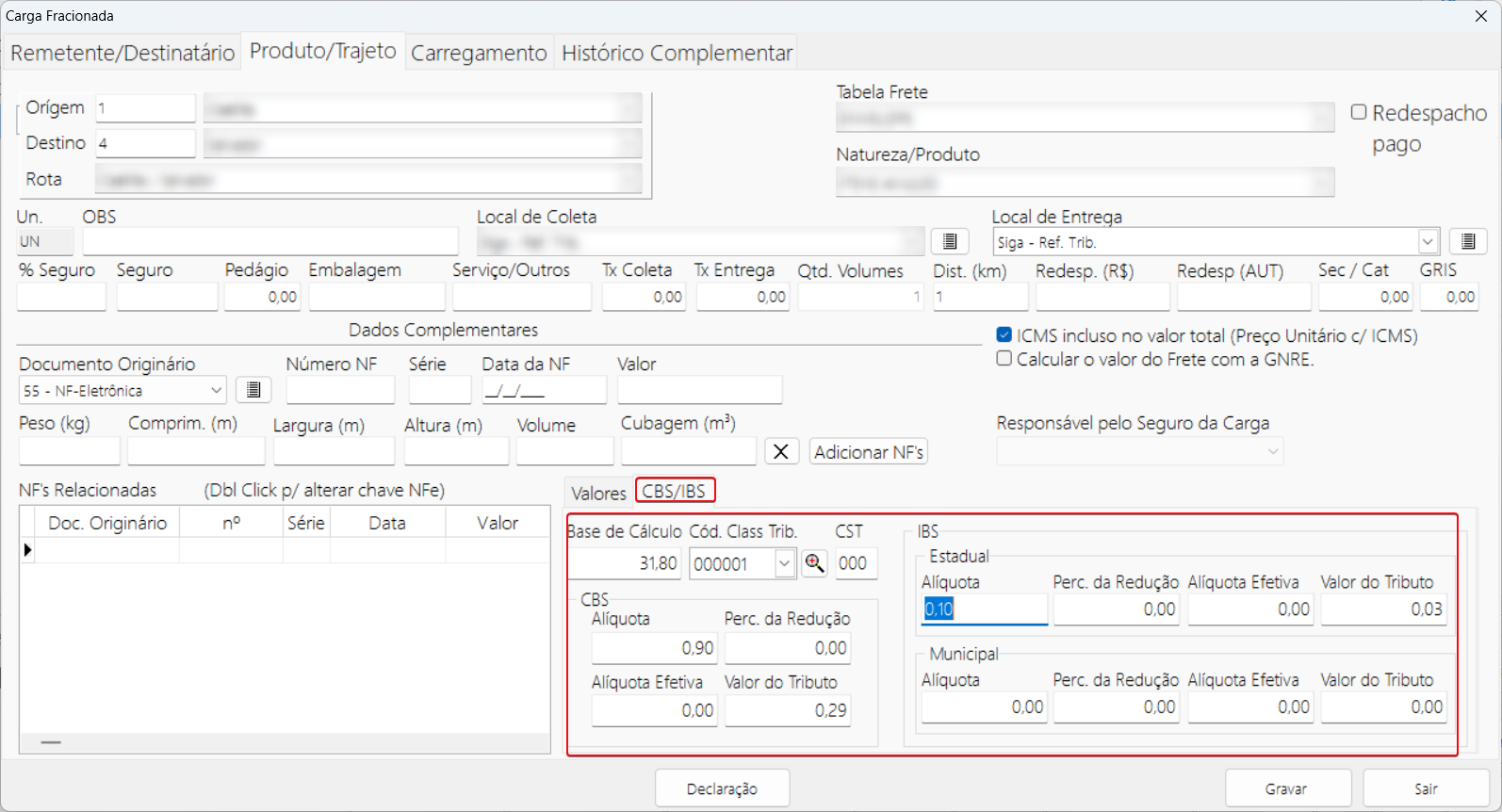Click the IBS Municipal Alíquota field
The image size is (1502, 812).
(985, 707)
